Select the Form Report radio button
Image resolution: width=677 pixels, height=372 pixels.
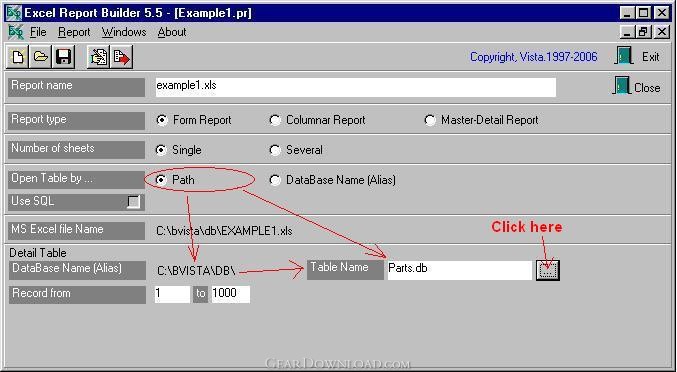[162, 120]
